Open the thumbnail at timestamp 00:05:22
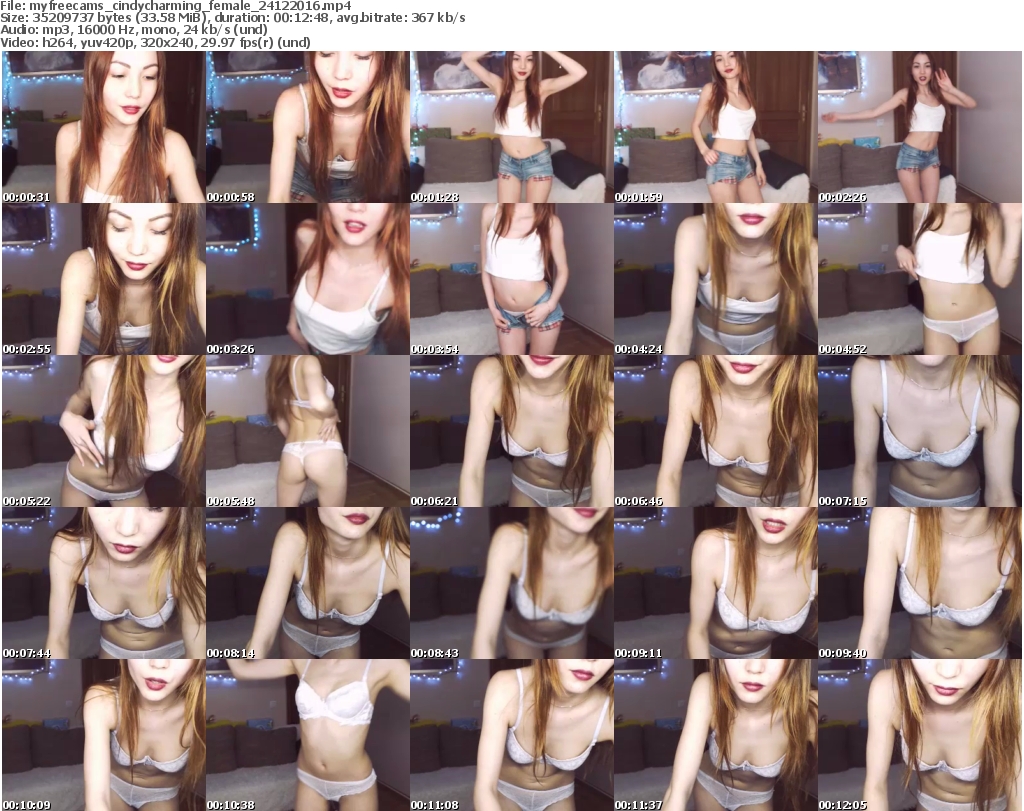Viewport: 1024px width, 811px height. tap(104, 431)
